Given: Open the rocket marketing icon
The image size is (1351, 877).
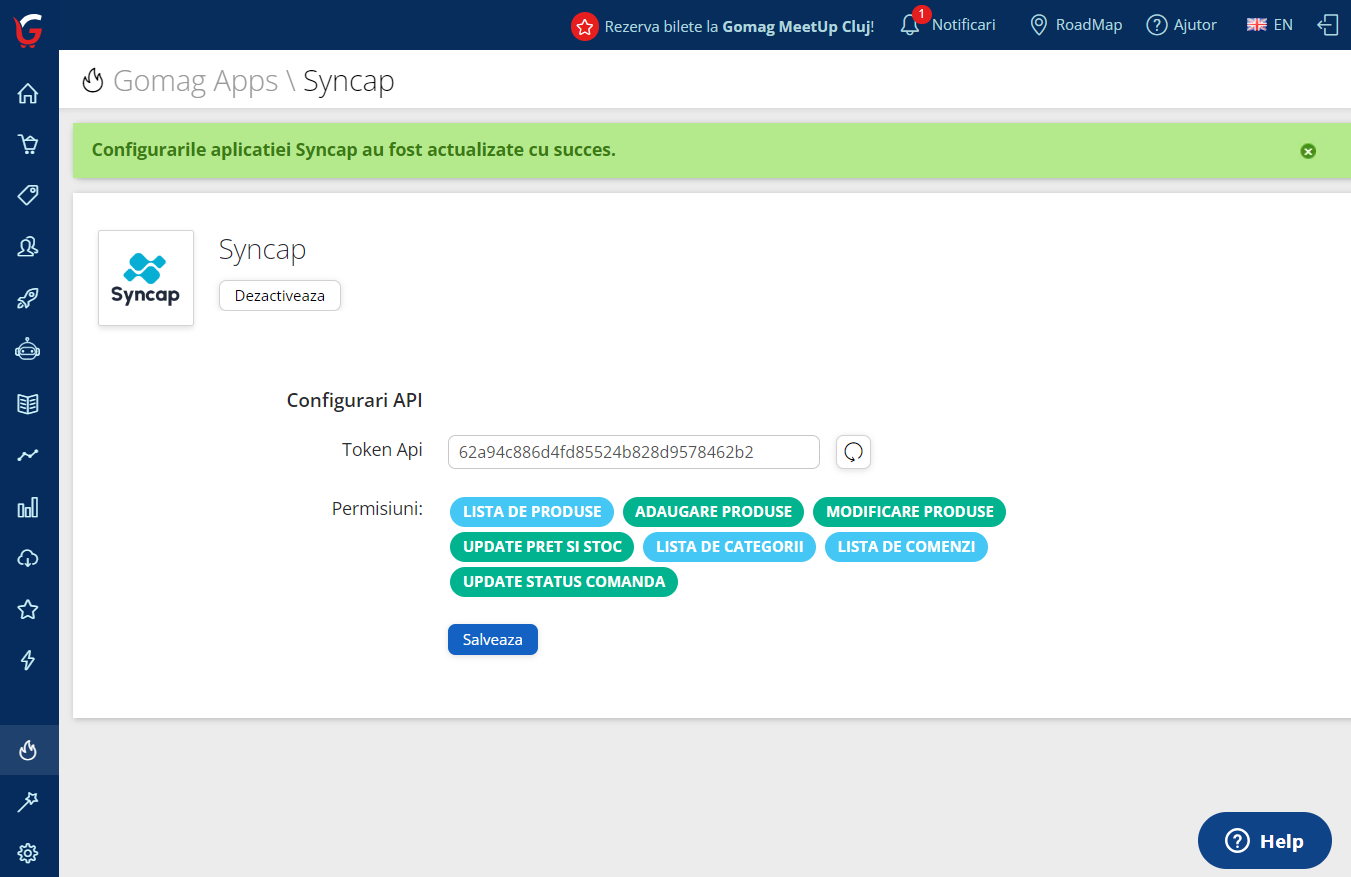Looking at the screenshot, I should 28,298.
